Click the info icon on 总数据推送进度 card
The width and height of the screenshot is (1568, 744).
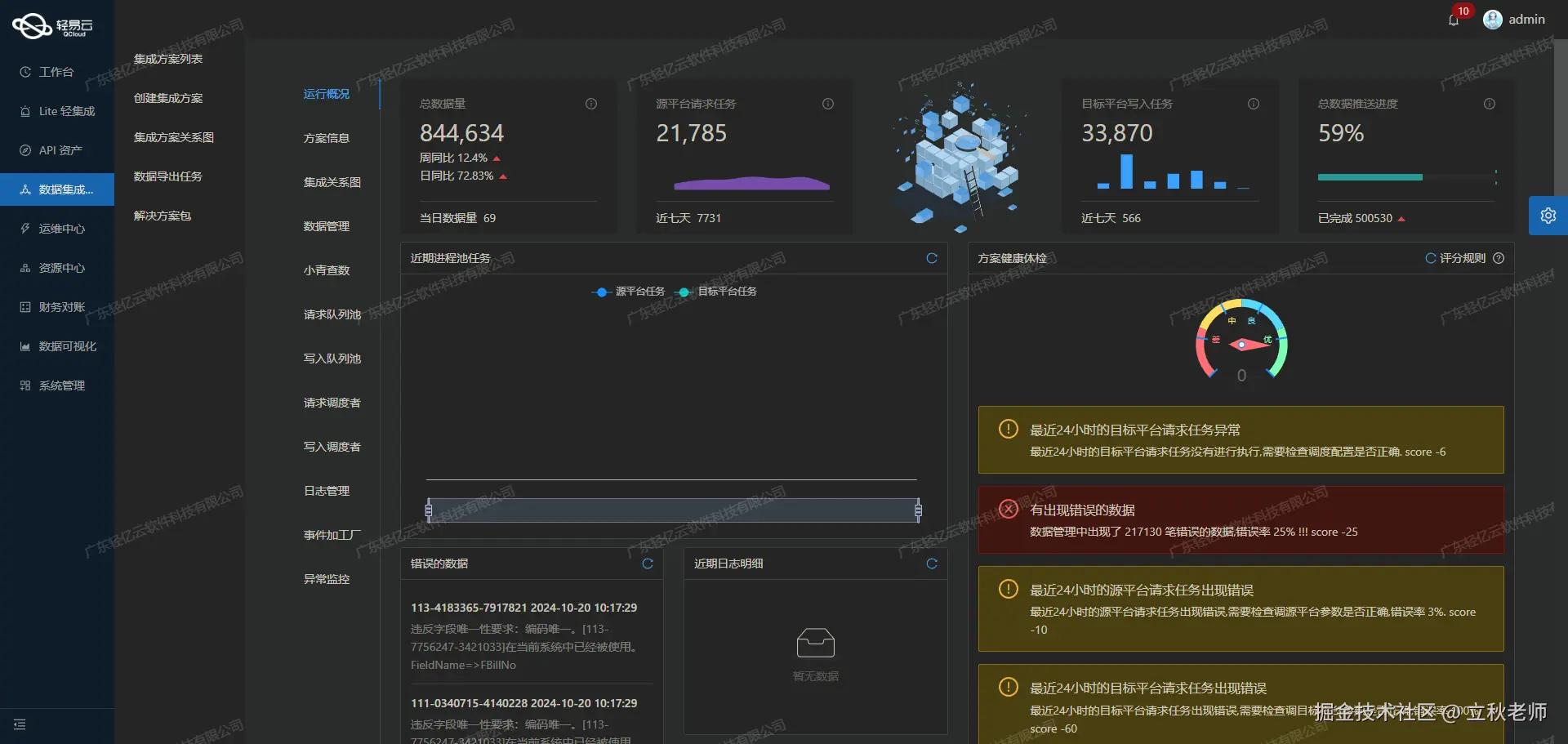pyautogui.click(x=1490, y=104)
